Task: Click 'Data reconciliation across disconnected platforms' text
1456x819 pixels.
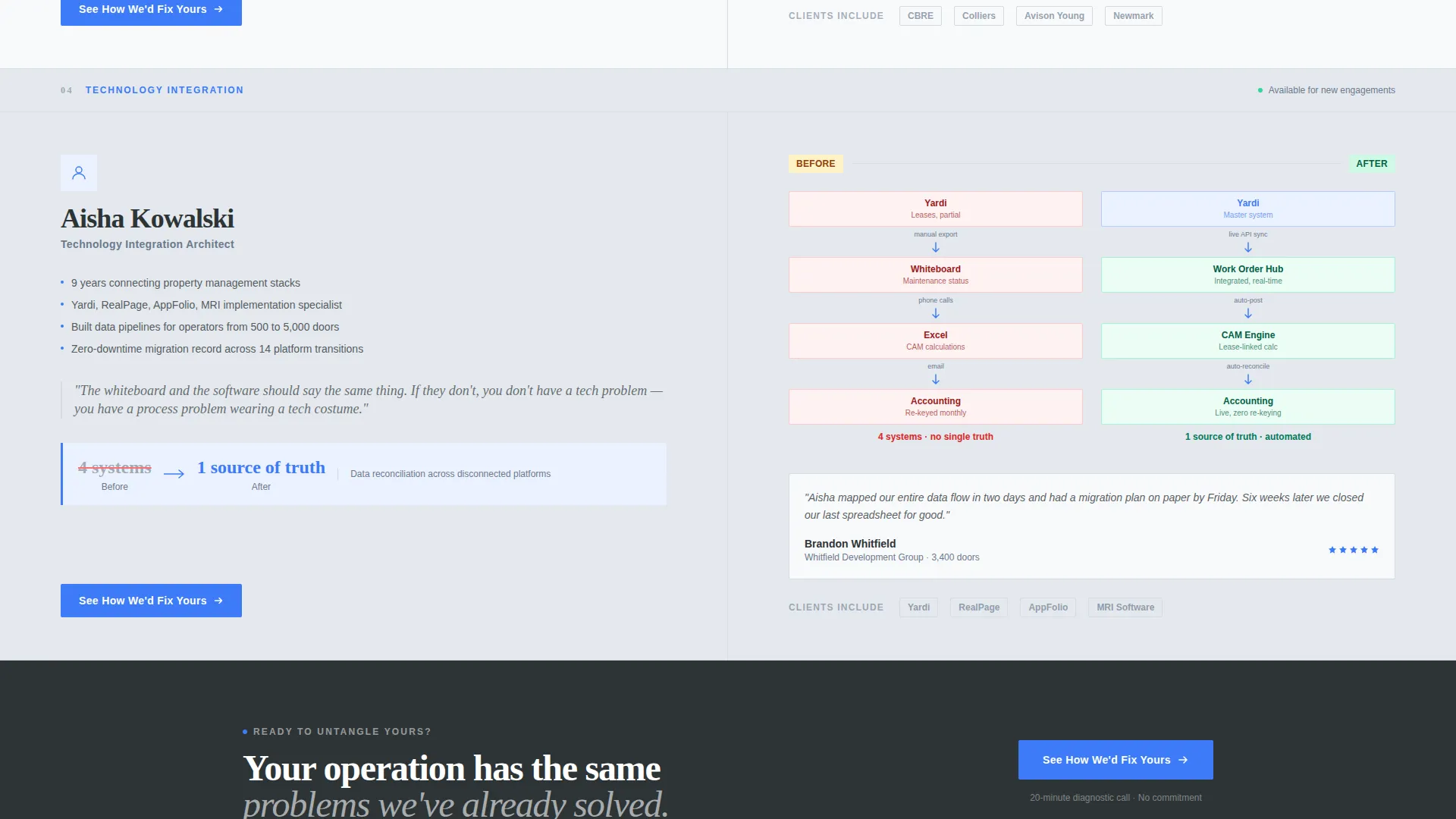Action: click(450, 474)
